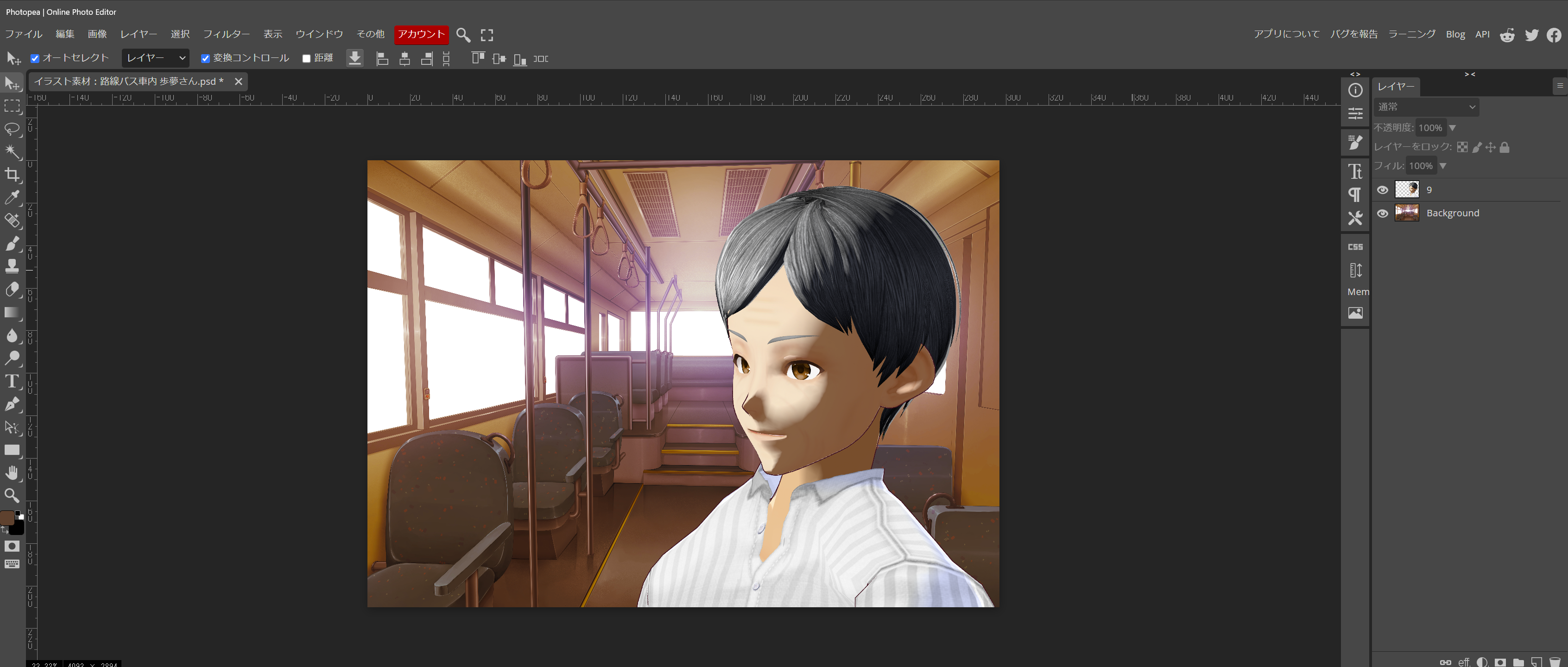This screenshot has height=667, width=1568.
Task: Click the red アカウント button
Action: click(x=421, y=34)
